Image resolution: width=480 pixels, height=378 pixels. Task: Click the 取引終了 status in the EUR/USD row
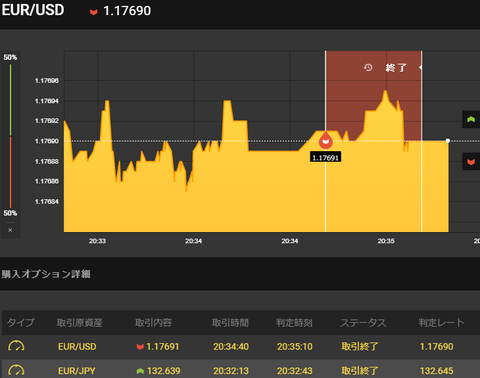[x=360, y=347]
